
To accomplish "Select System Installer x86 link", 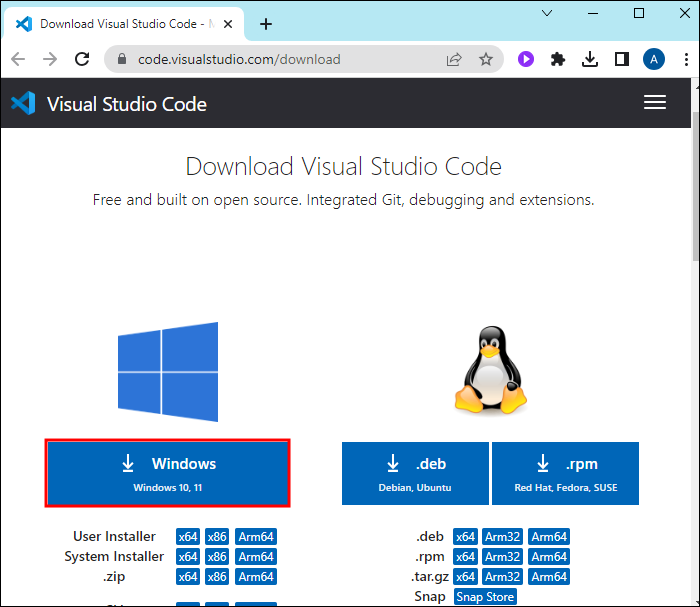I will 217,557.
